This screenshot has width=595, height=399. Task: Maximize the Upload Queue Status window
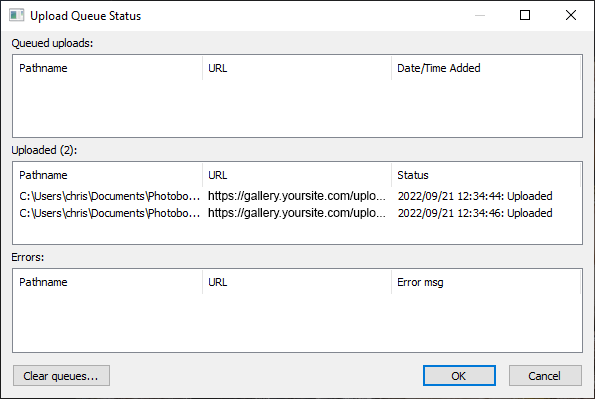point(525,15)
